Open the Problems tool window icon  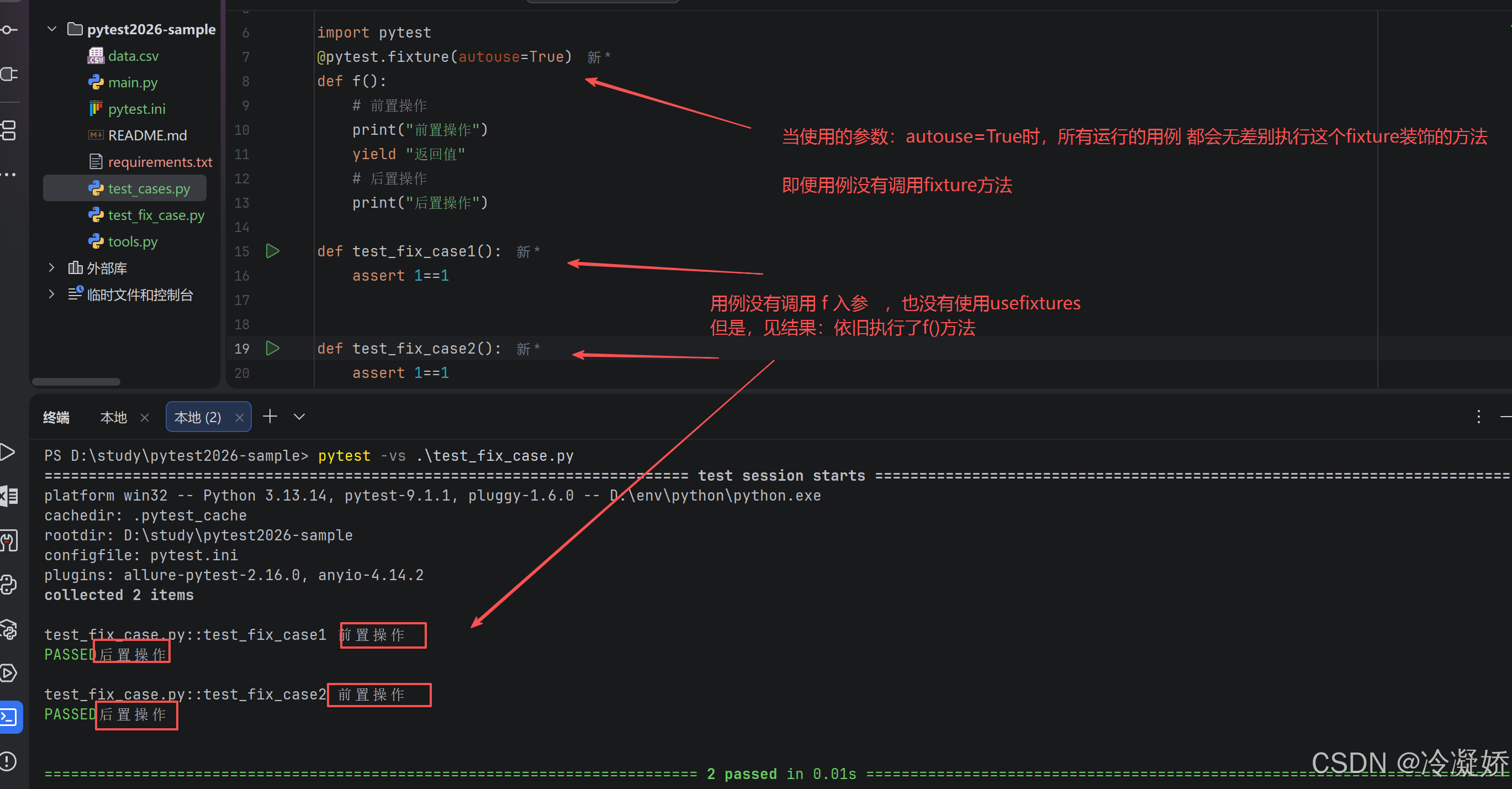pos(9,761)
